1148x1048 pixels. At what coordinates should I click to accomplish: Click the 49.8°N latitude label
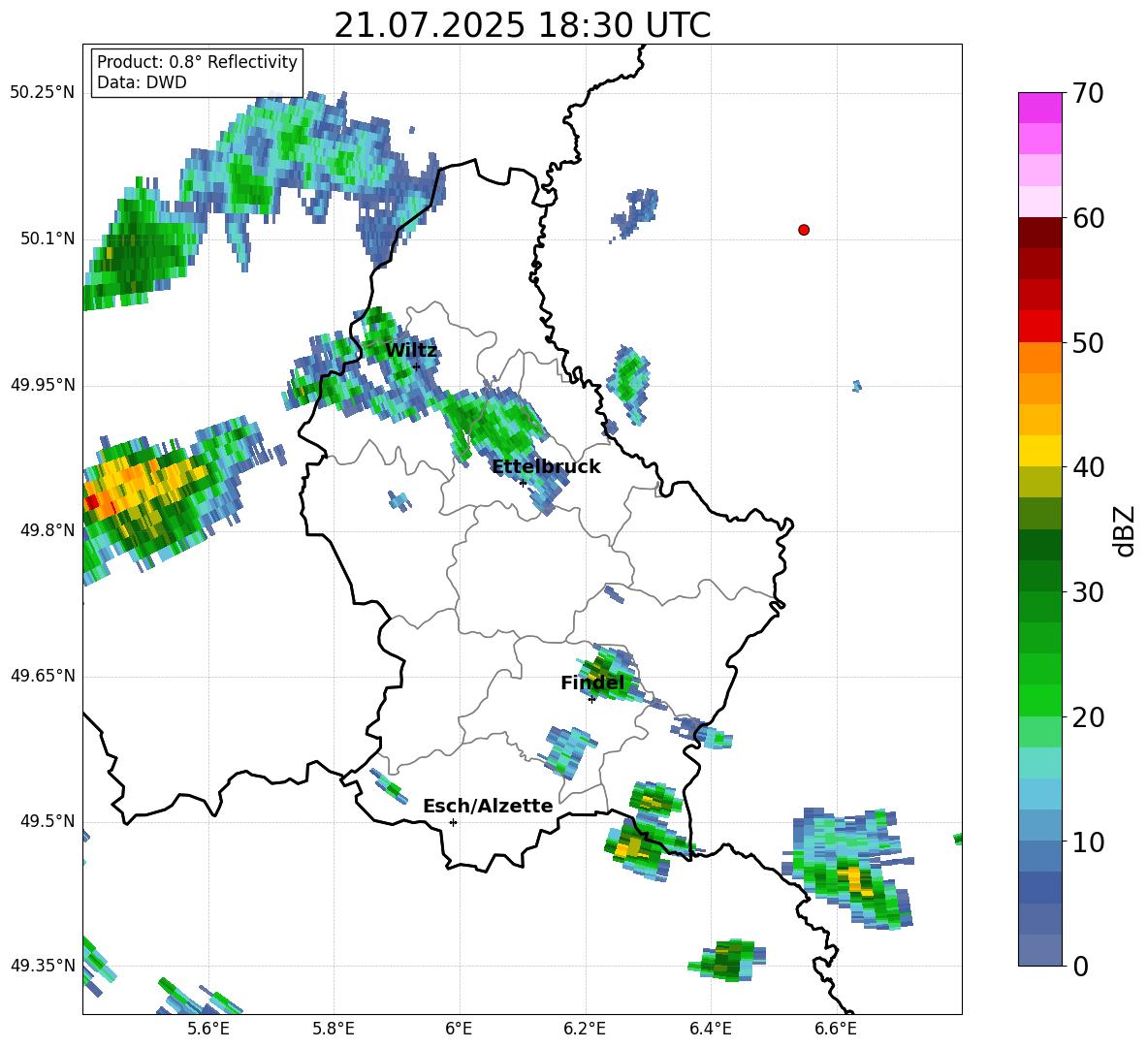coord(48,530)
